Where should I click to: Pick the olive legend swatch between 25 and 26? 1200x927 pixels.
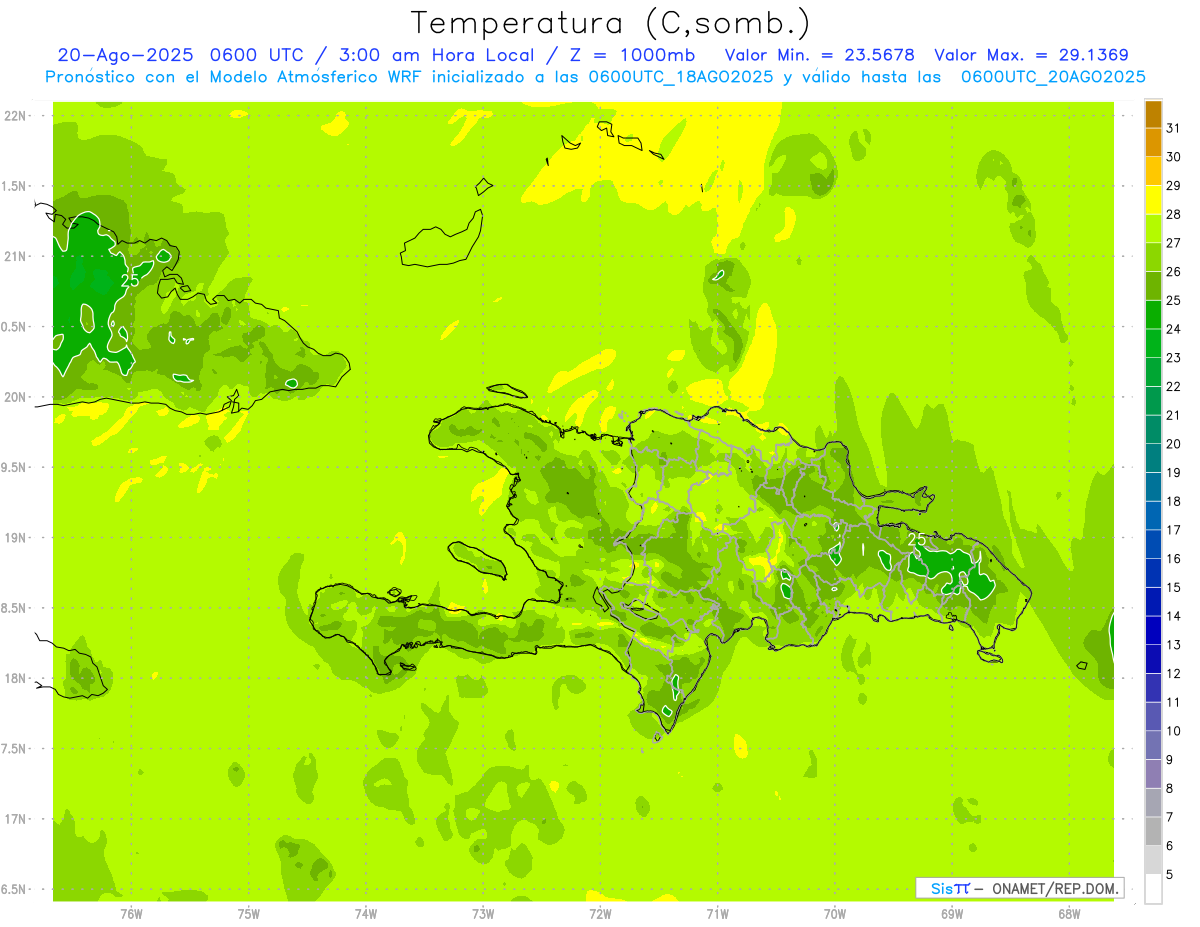1153,286
